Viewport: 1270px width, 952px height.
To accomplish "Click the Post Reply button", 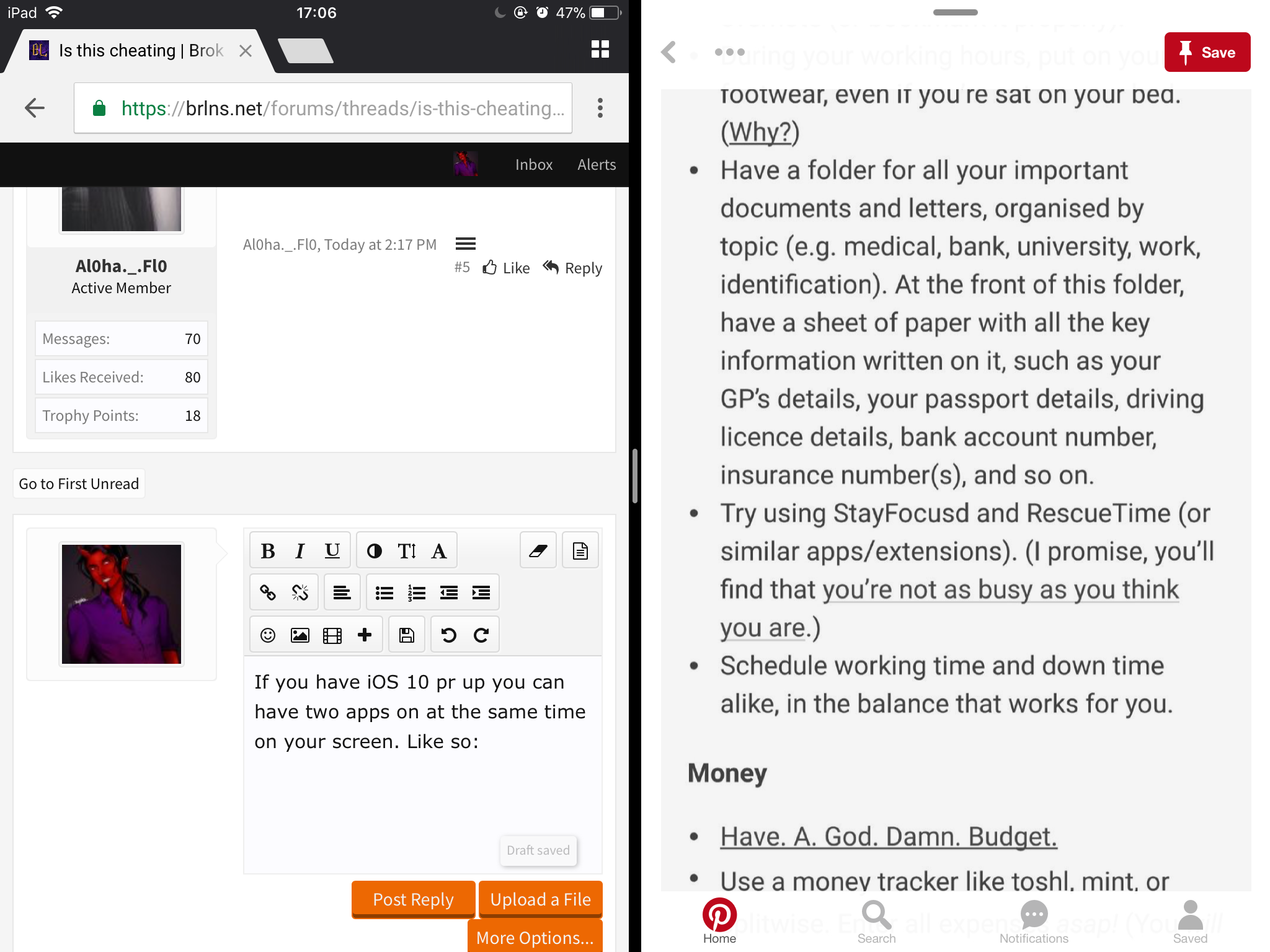I will 414,899.
